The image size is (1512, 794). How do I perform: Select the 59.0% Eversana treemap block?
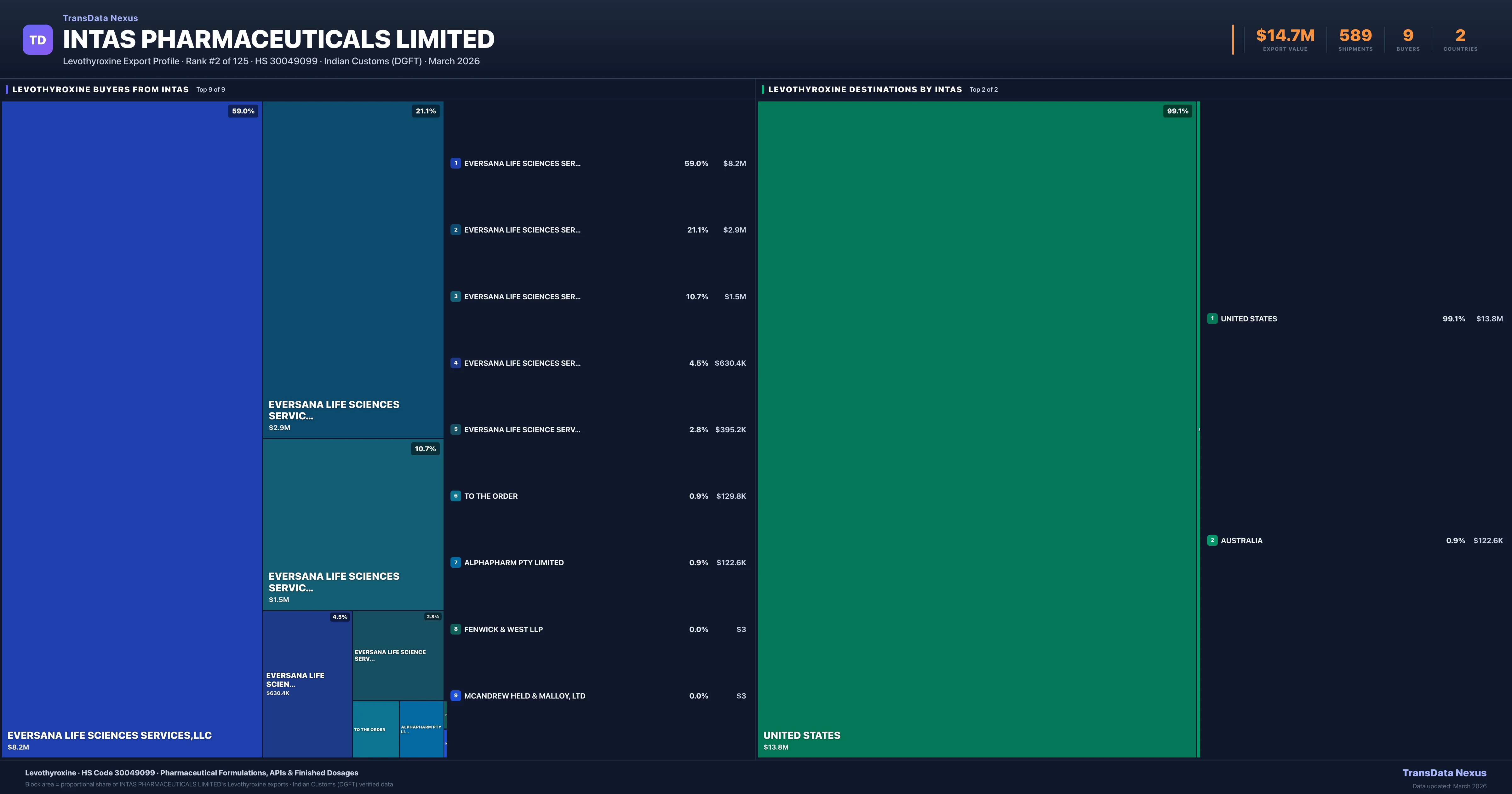click(x=131, y=429)
